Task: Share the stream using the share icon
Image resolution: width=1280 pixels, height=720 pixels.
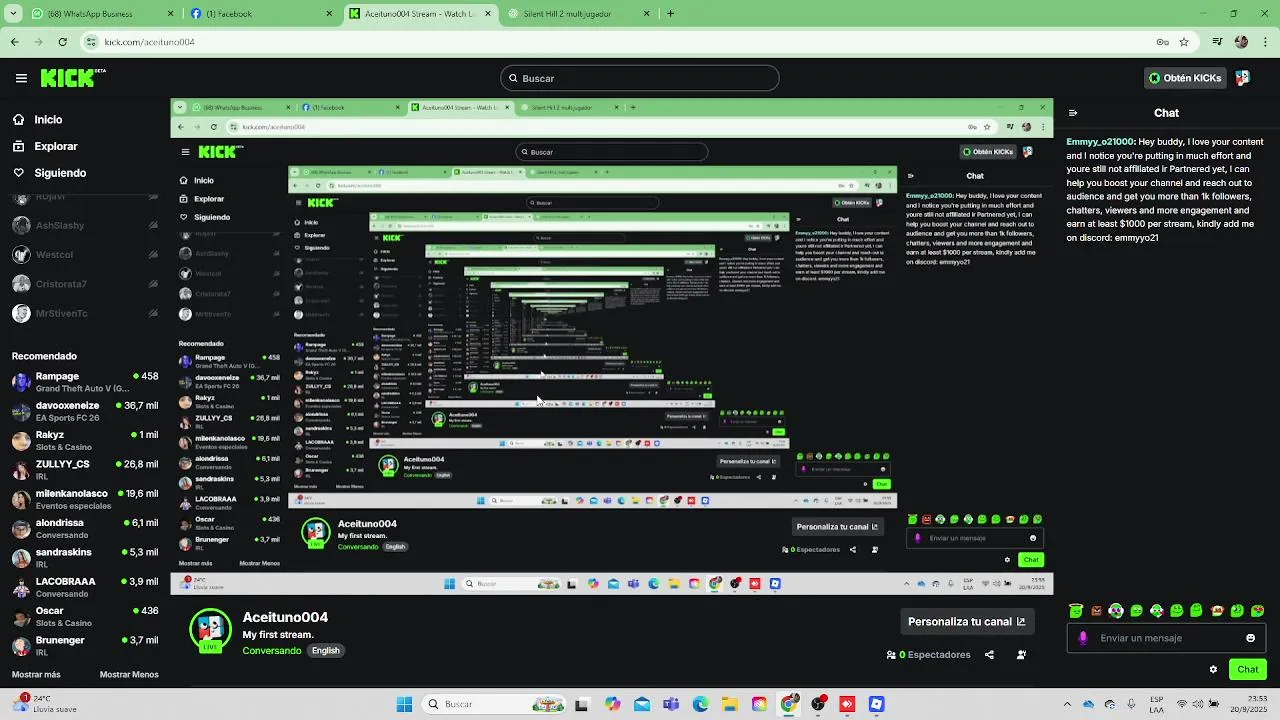Action: (x=989, y=655)
